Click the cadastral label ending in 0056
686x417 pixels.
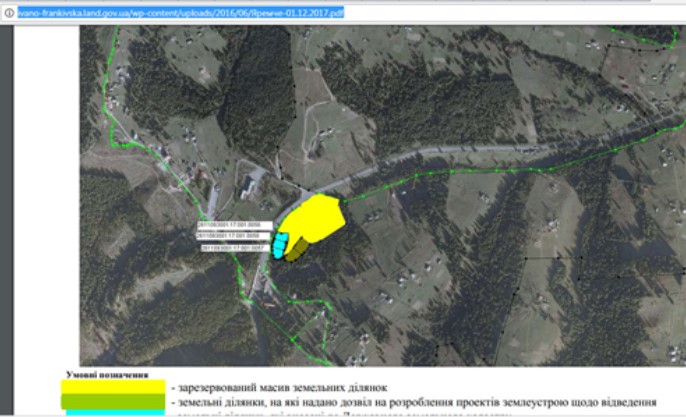pos(231,226)
